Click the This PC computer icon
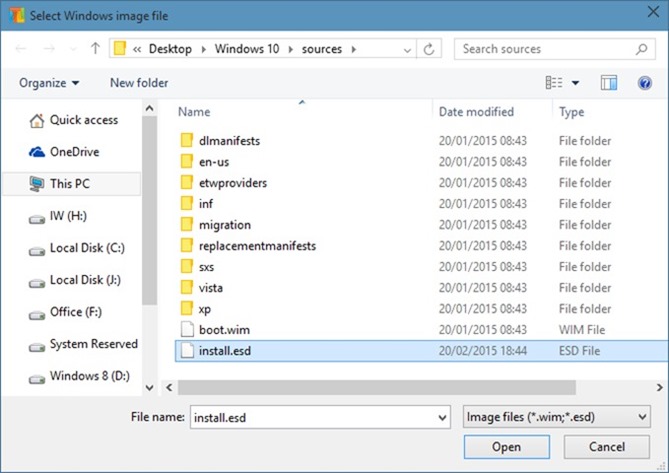 pyautogui.click(x=37, y=184)
